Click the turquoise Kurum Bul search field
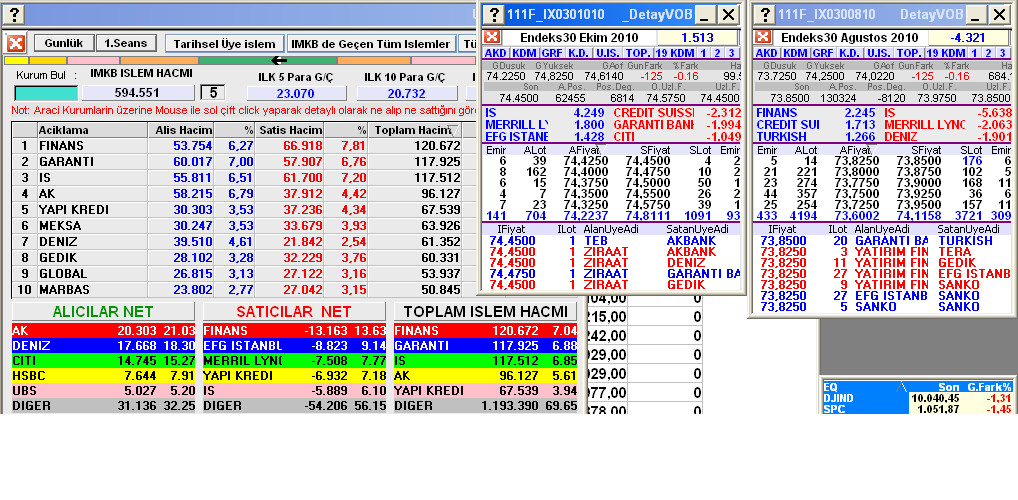The width and height of the screenshot is (1018, 500). coord(45,94)
